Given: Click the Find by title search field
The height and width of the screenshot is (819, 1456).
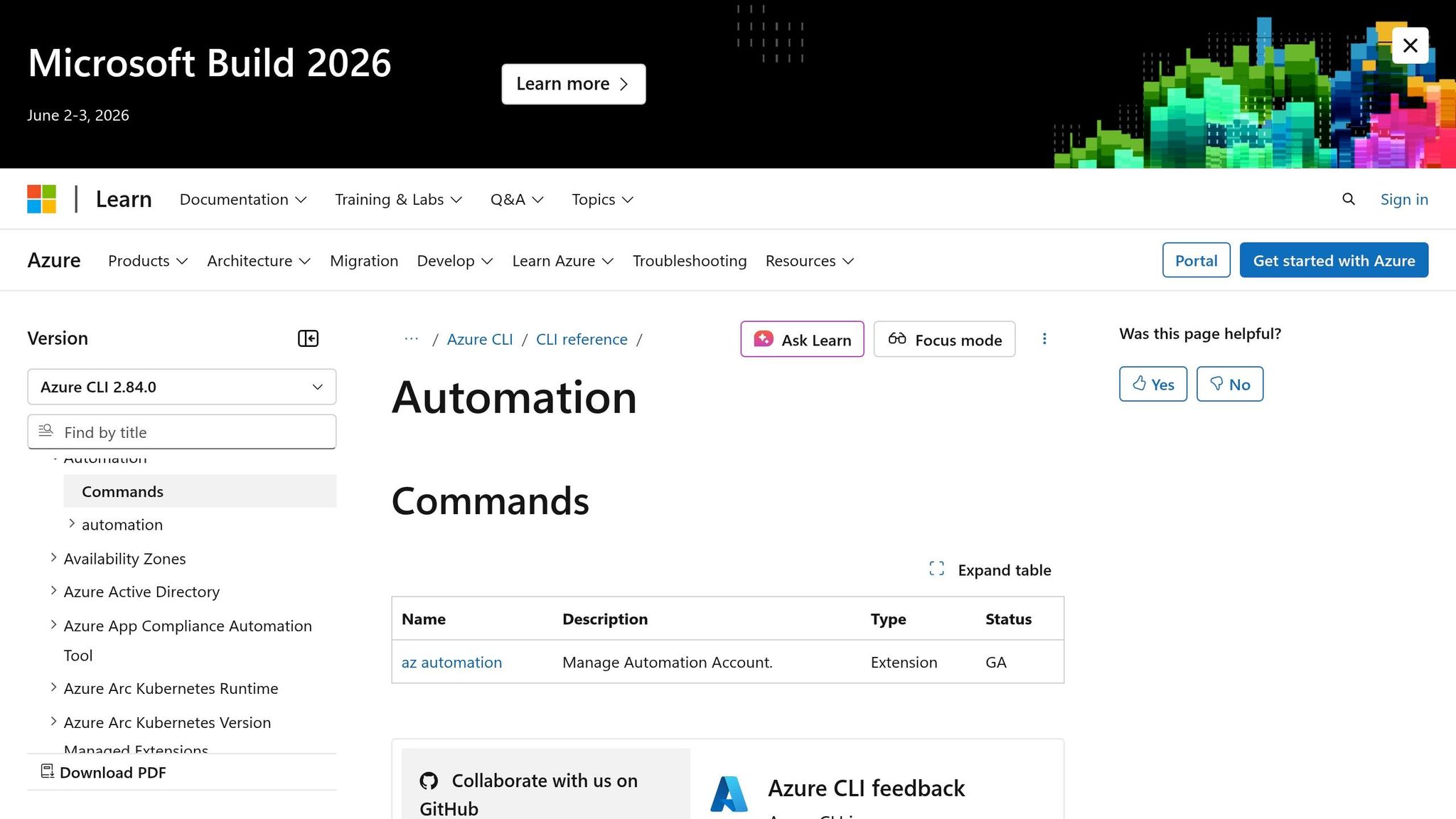Looking at the screenshot, I should 181,432.
